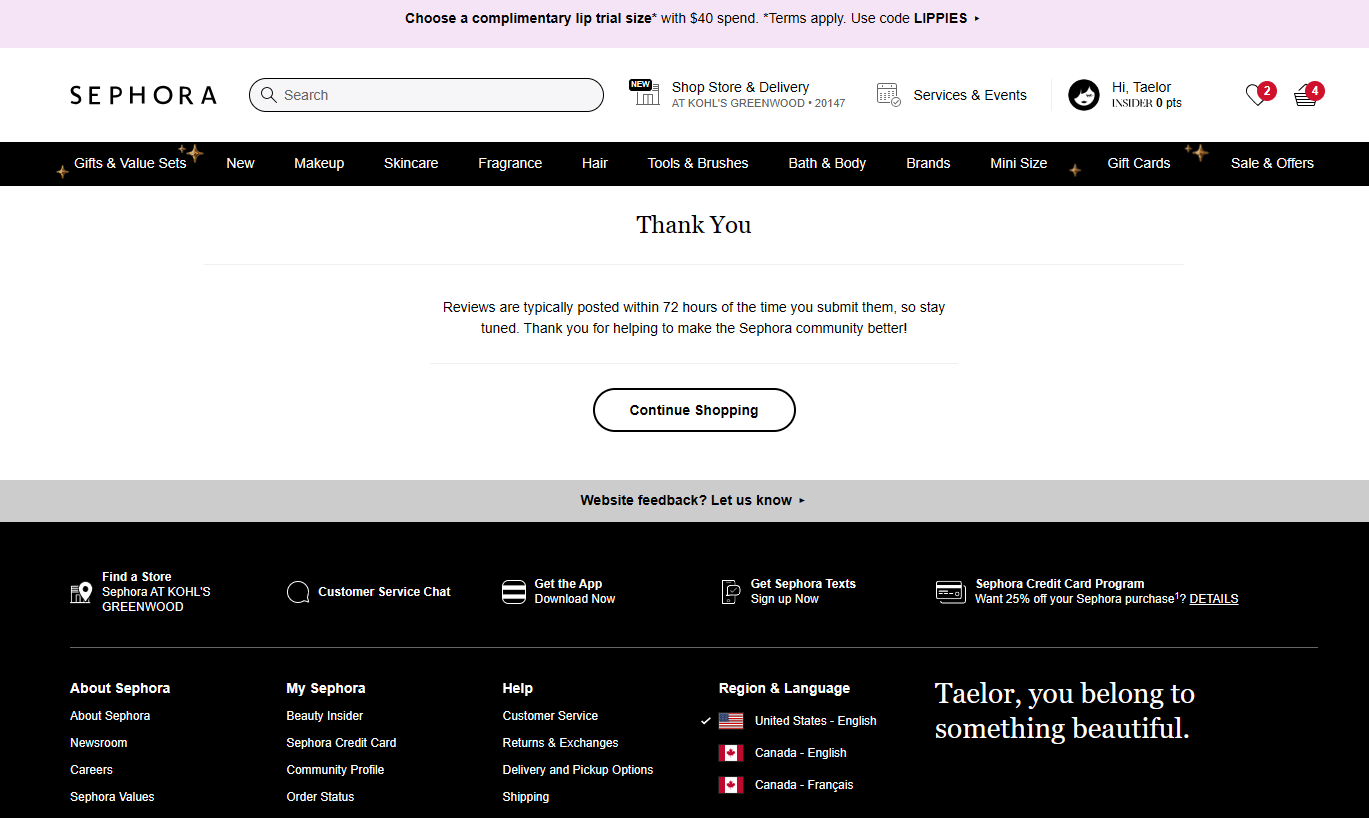Expand the LIPPIES promo banner arrow
The width and height of the screenshot is (1369, 818).
pos(977,19)
